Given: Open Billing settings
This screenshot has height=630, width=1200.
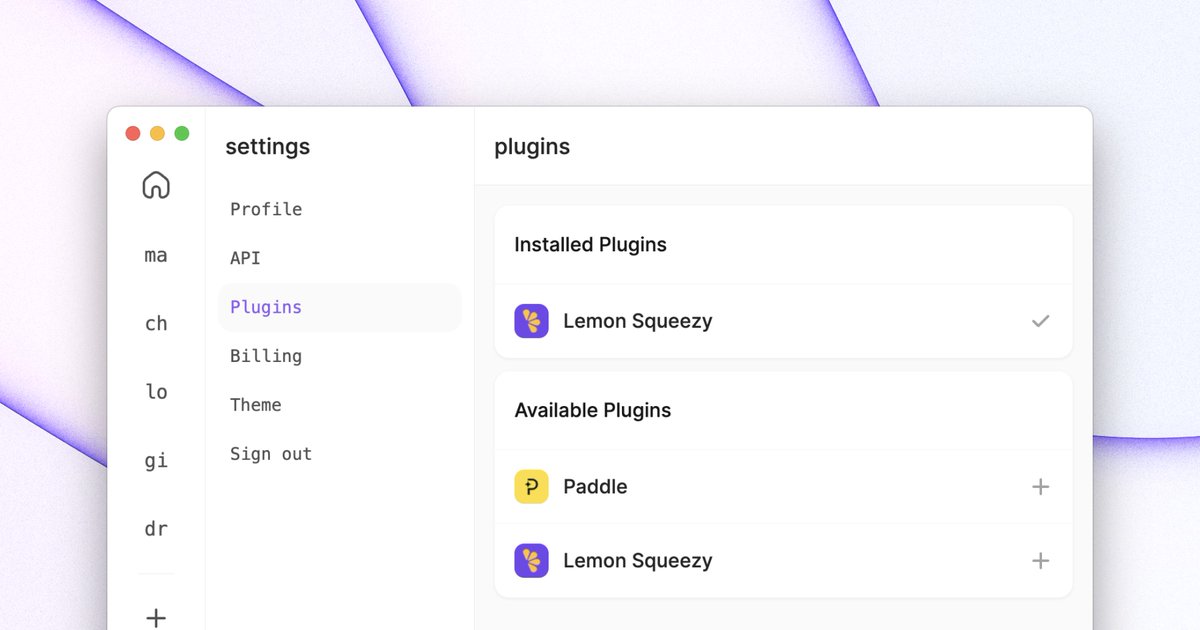Looking at the screenshot, I should 266,356.
